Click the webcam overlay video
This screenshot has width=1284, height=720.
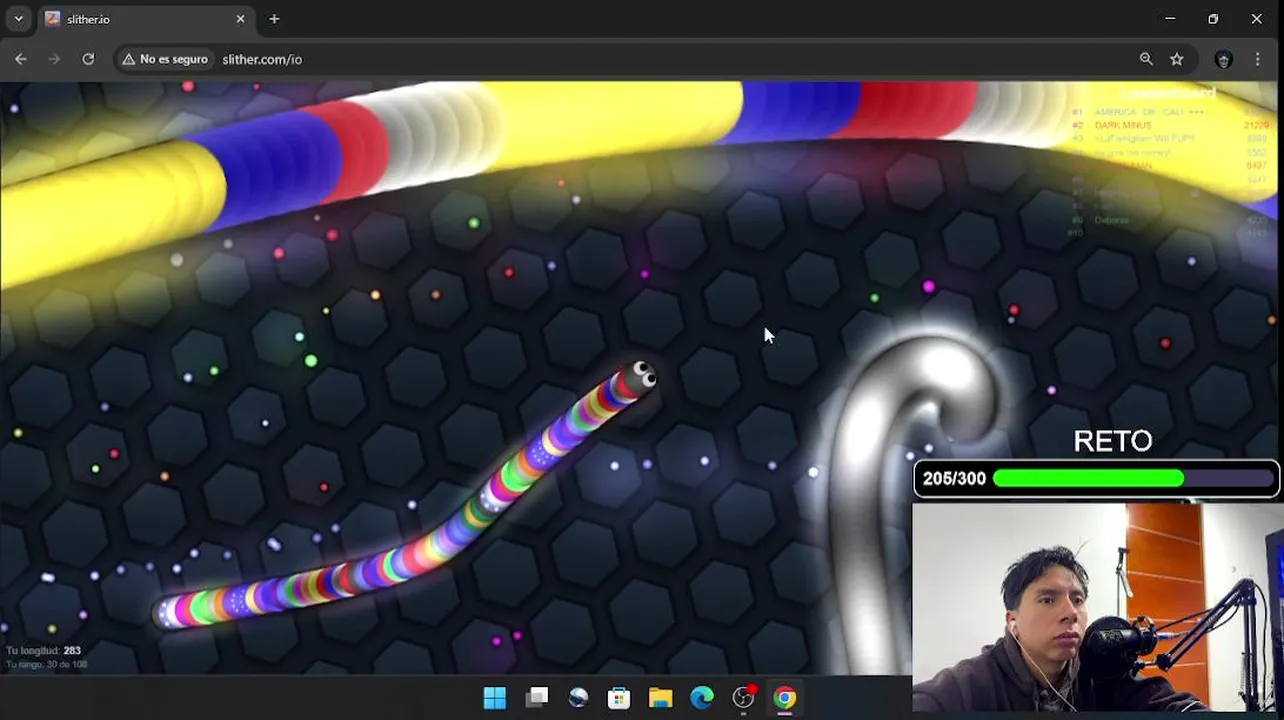point(1098,607)
